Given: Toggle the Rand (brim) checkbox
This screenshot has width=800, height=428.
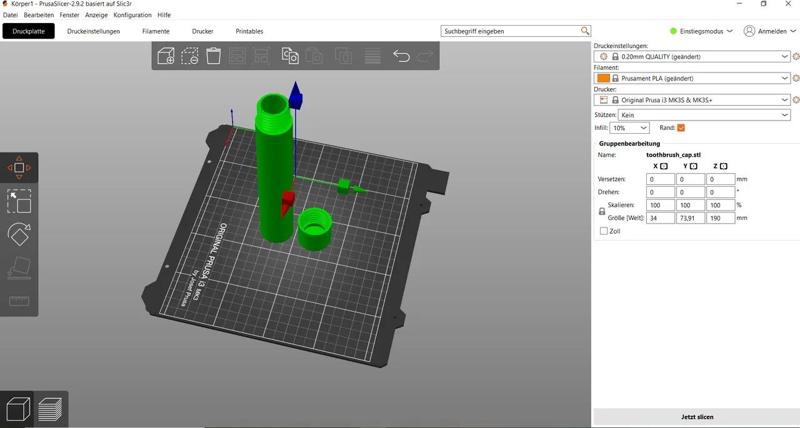Looking at the screenshot, I should (681, 128).
